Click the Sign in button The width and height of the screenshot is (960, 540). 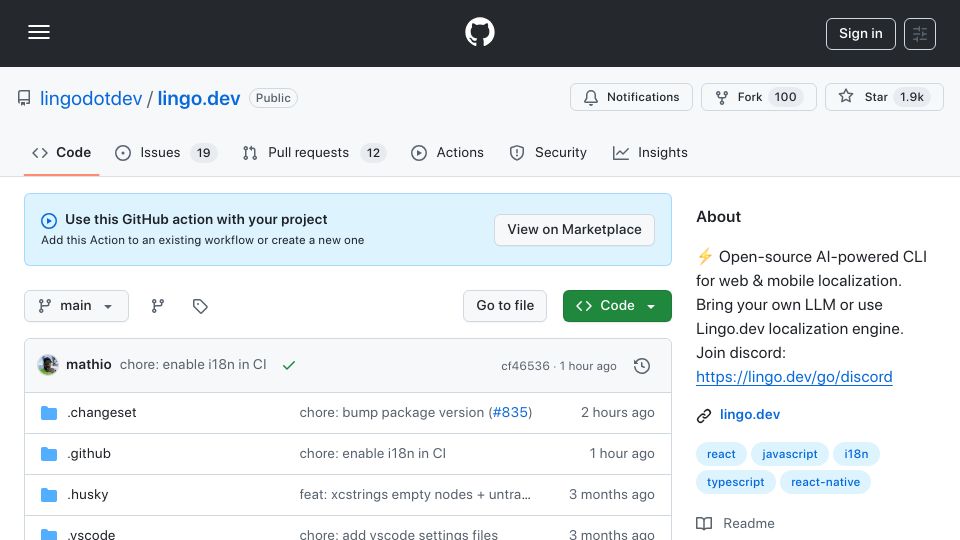tap(860, 34)
